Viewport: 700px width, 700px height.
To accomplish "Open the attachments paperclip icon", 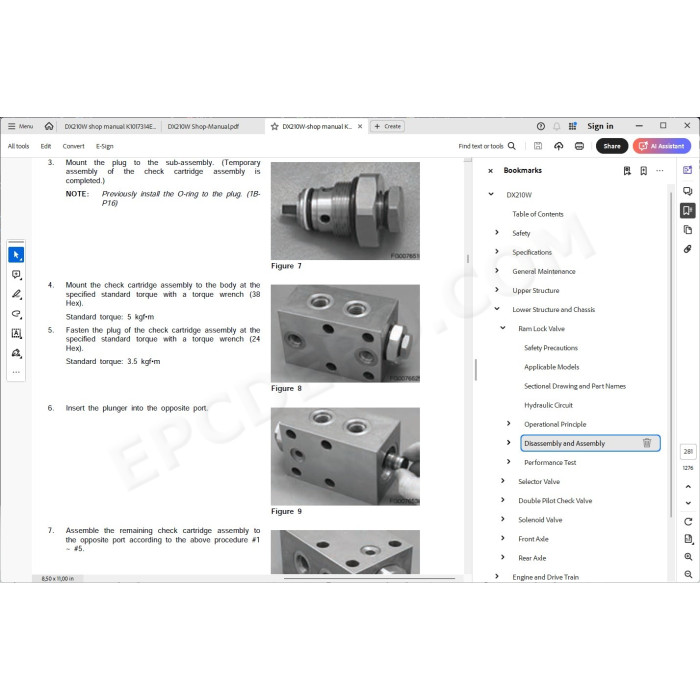I will click(x=688, y=249).
